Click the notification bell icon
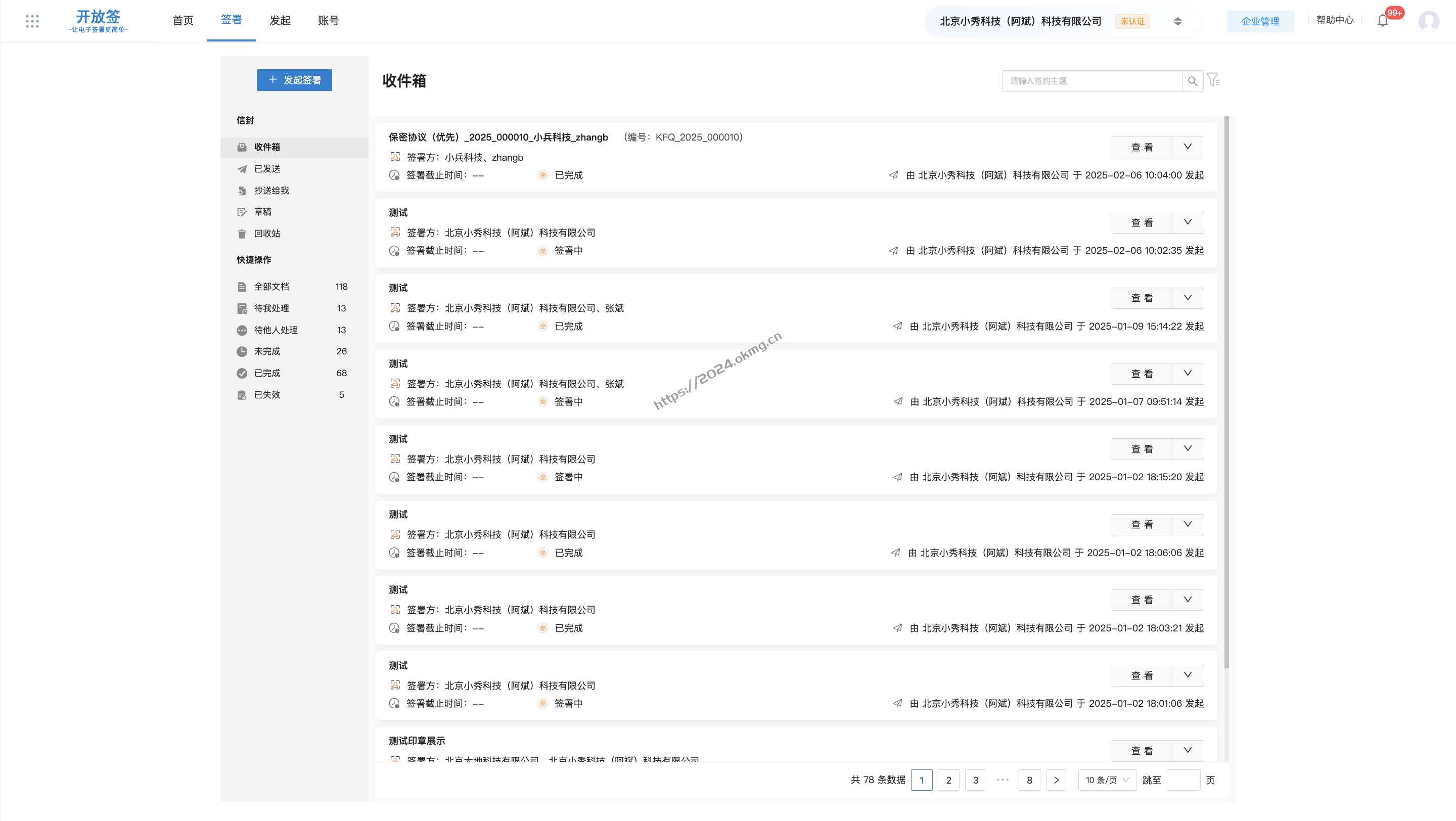1456x821 pixels. click(1383, 21)
